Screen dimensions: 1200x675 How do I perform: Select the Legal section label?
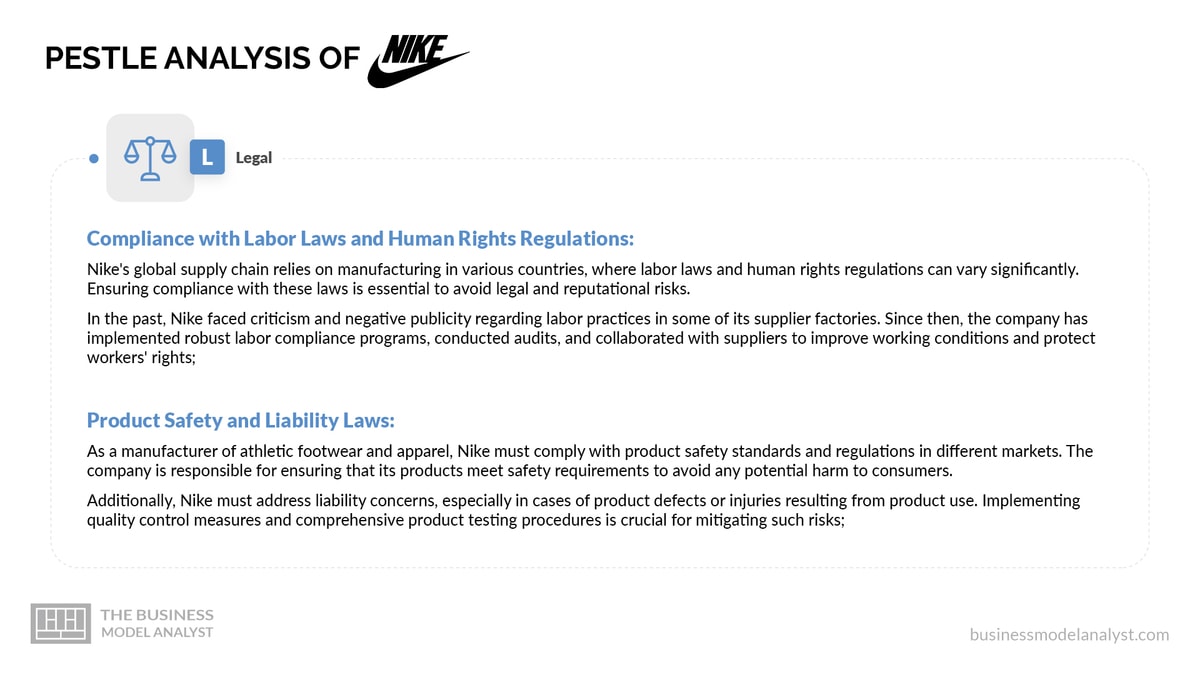pyautogui.click(x=254, y=158)
